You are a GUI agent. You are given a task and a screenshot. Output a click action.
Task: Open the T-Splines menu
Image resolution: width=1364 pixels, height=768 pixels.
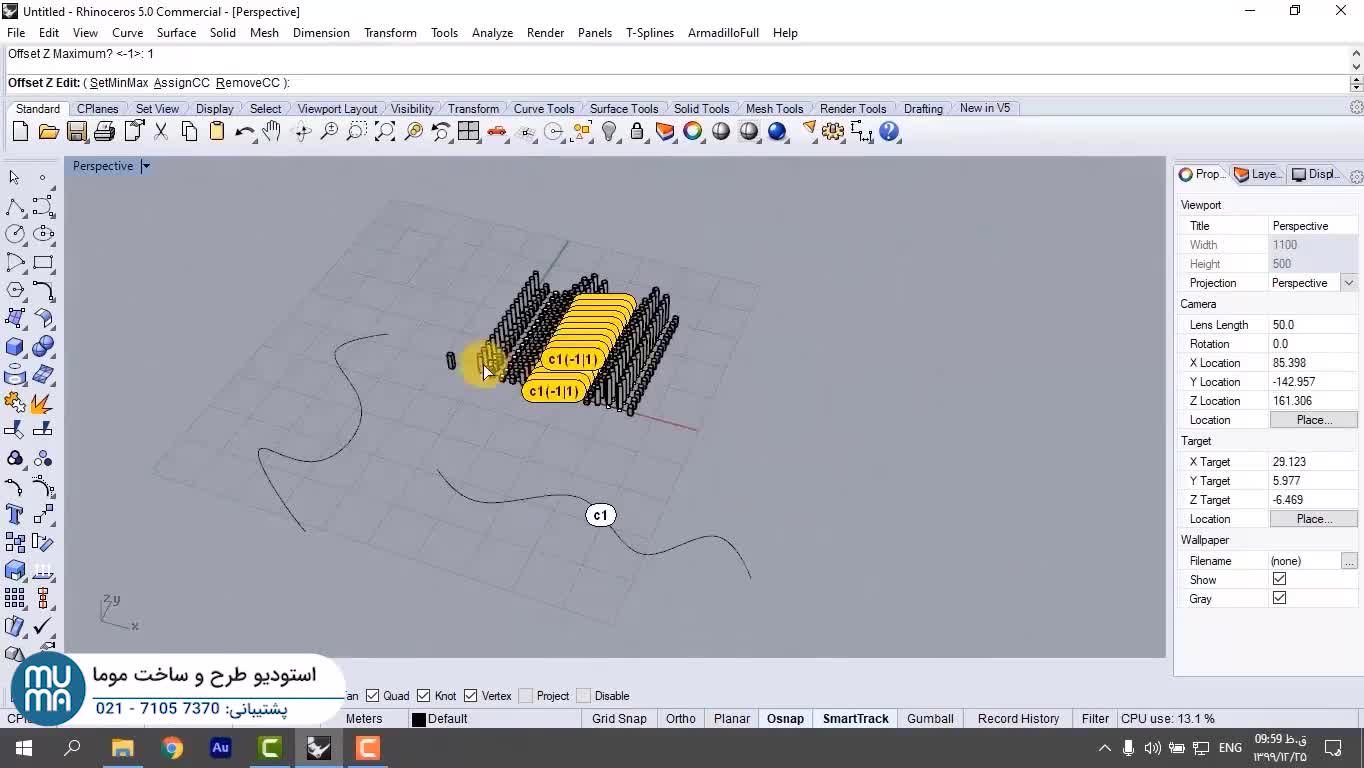coord(649,33)
